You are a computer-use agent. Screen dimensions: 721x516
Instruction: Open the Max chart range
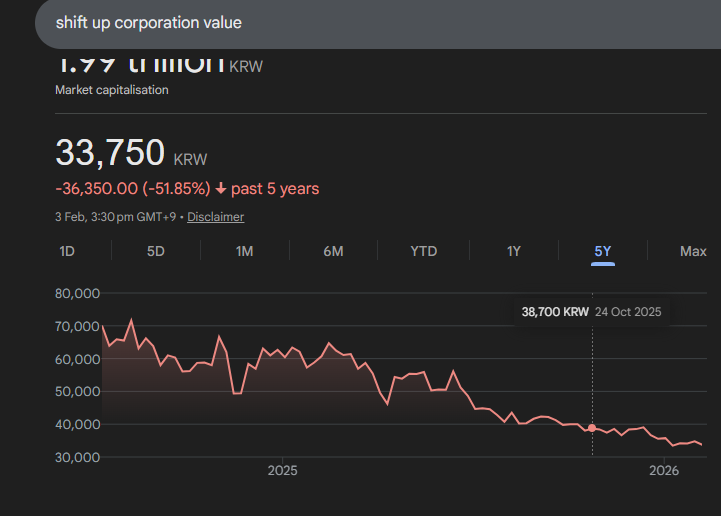click(693, 251)
